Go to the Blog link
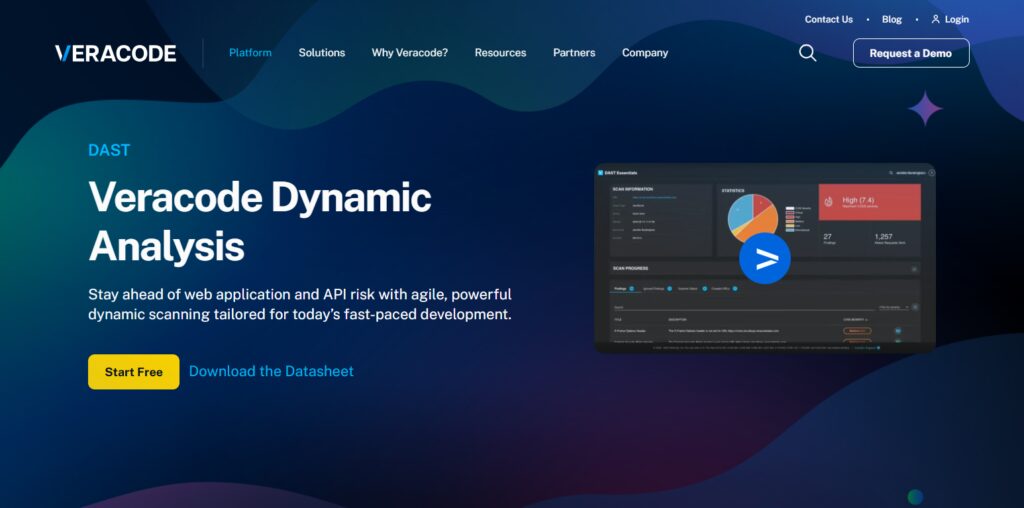1024x508 pixels. [891, 20]
